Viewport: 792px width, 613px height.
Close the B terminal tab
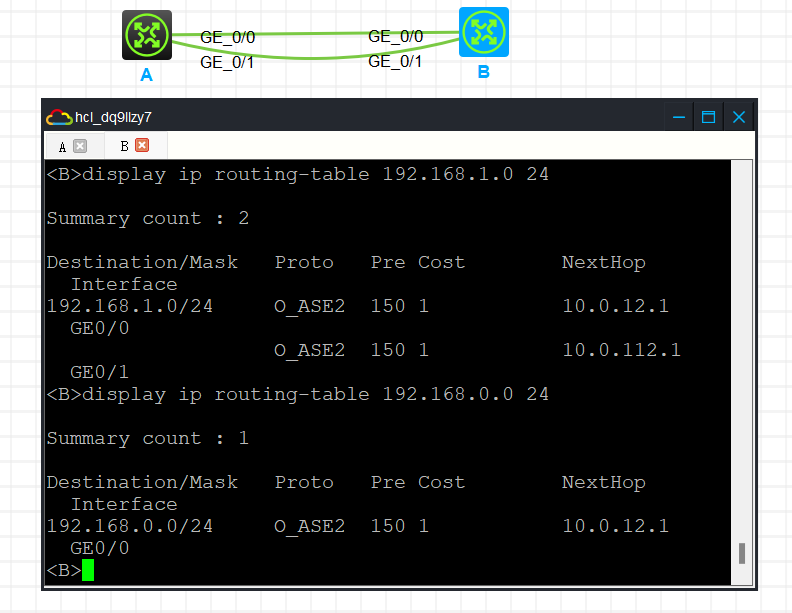click(142, 145)
